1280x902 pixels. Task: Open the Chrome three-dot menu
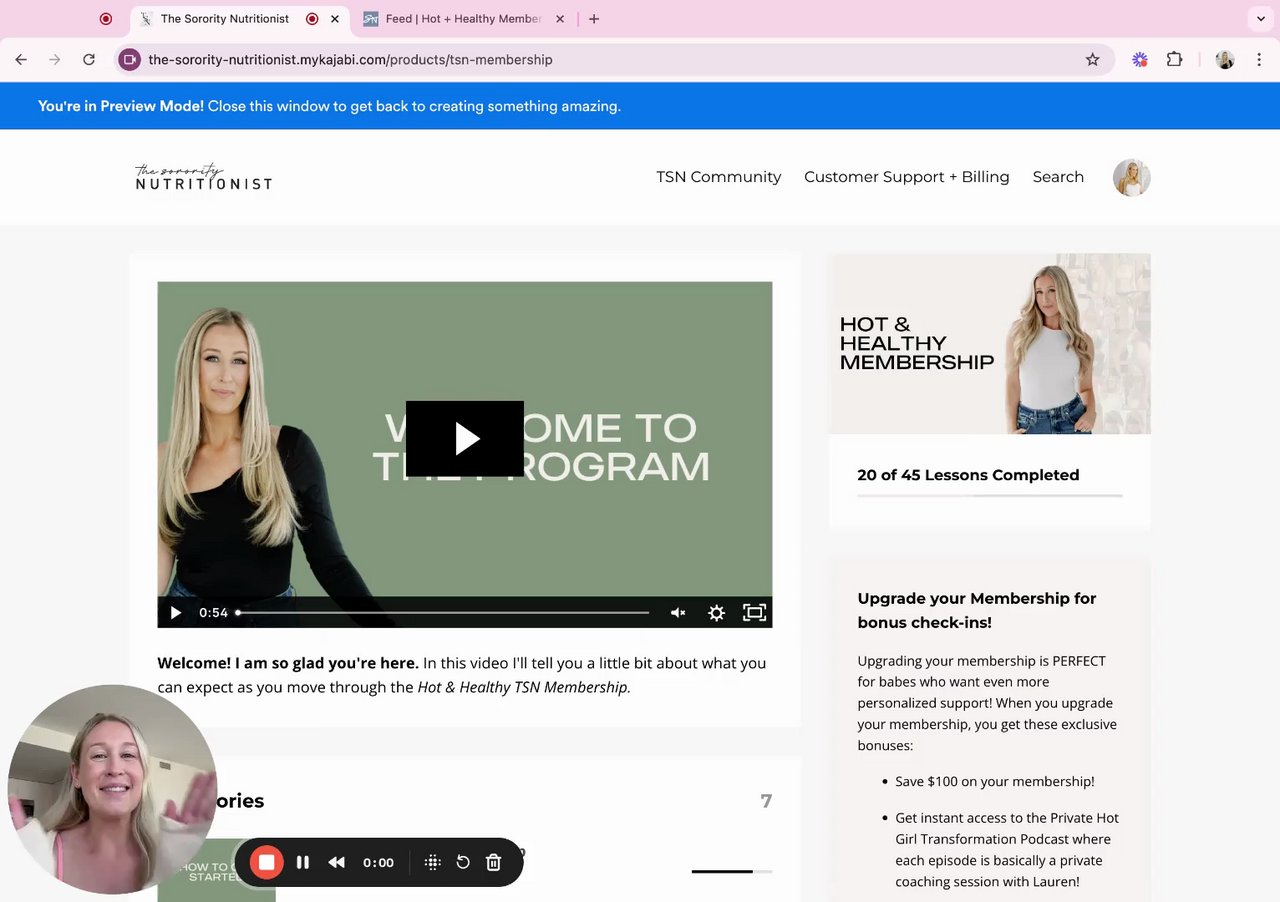point(1259,60)
